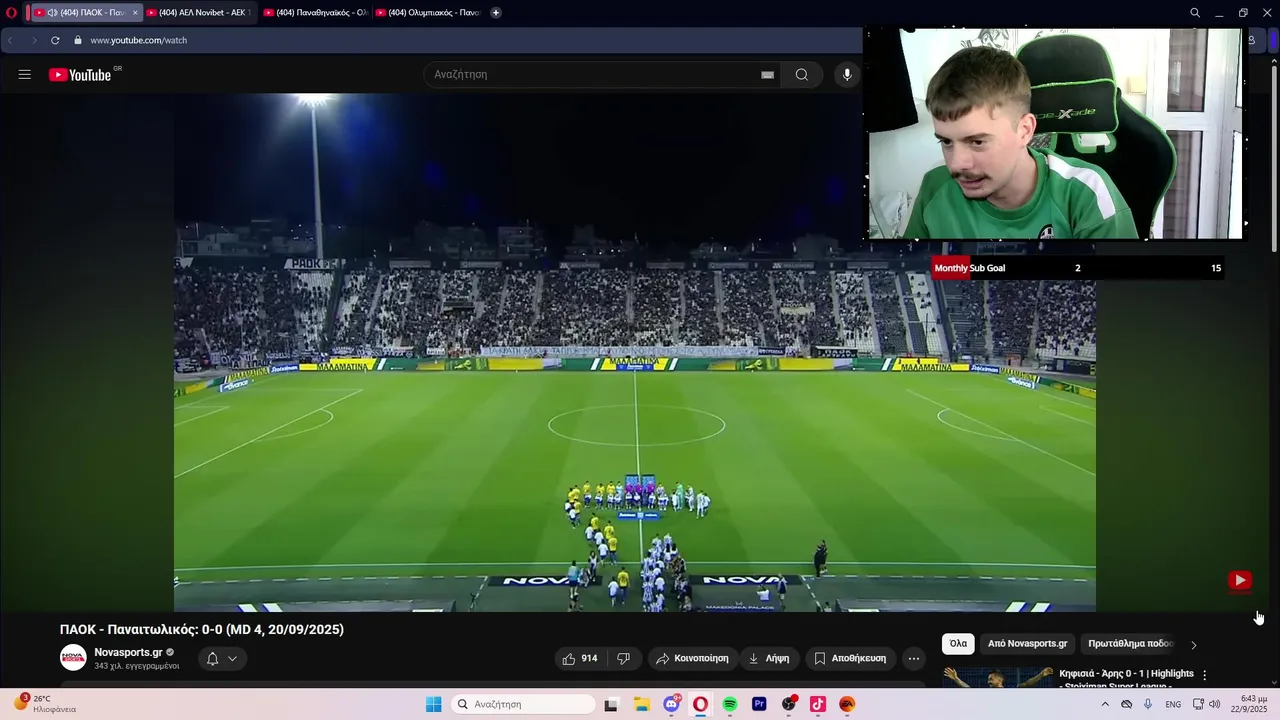
Task: Dislike the video with thumbs down
Action: [x=623, y=658]
